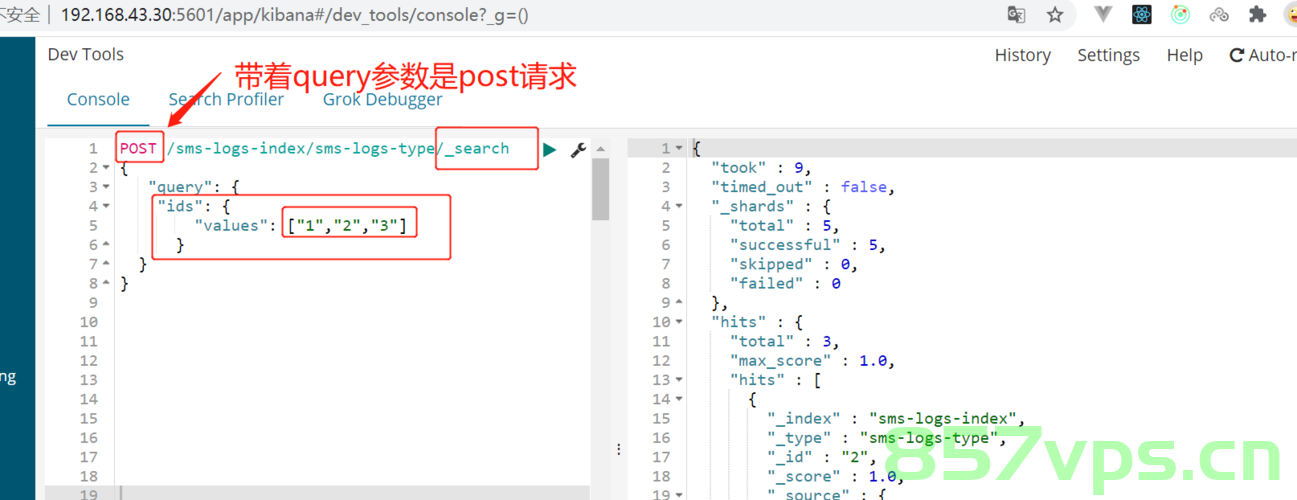Open the Vue devtools extension

tap(1104, 14)
